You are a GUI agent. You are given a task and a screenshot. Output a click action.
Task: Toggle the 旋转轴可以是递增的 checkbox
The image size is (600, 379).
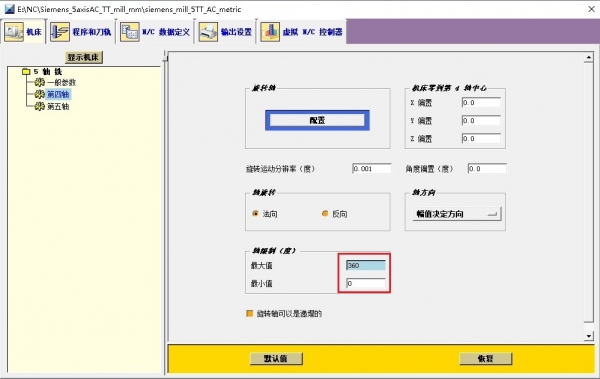(x=249, y=314)
